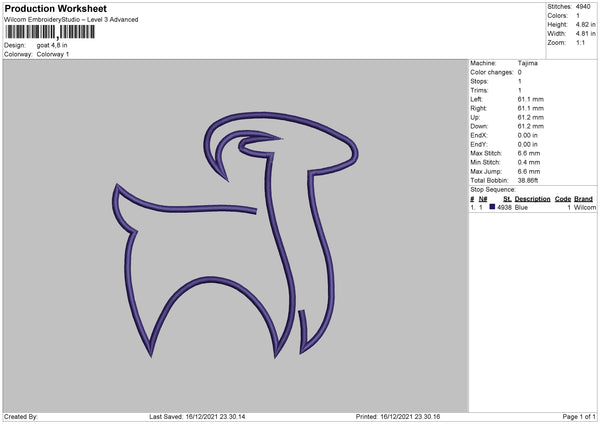Screen dimensions: 600x424
Task: Click the Height value 4.82 in
Action: [585, 24]
